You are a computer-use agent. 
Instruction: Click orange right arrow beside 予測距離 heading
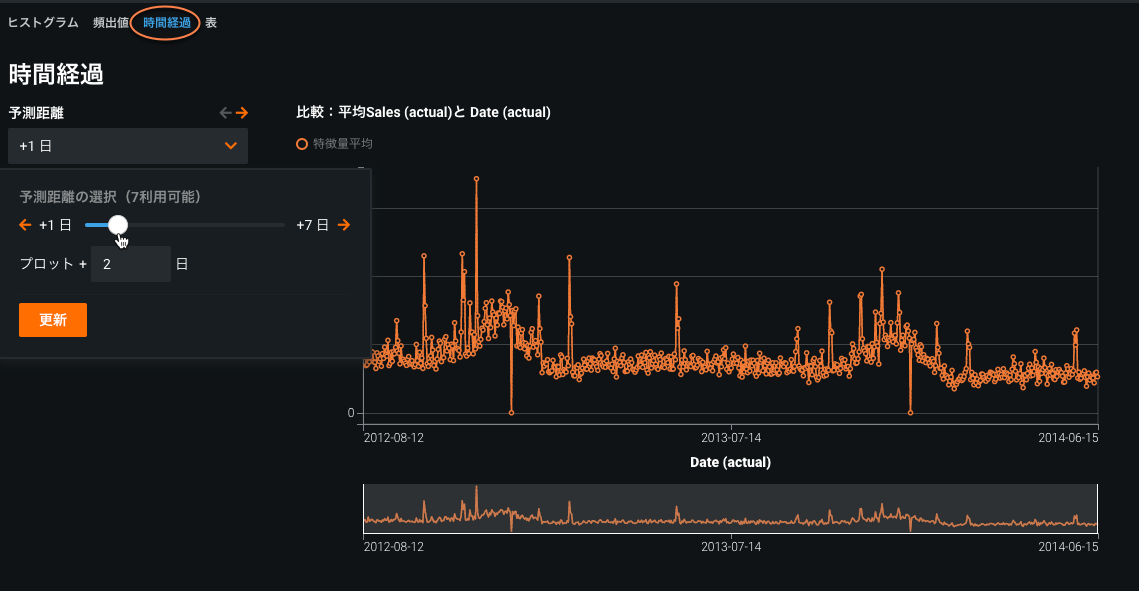pos(242,113)
